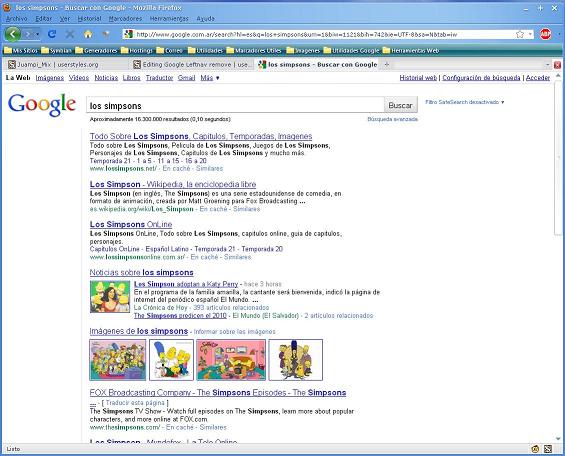Click the scroll down arrow of scrollbar
Viewport: 565px width, 456px height.
point(558,438)
